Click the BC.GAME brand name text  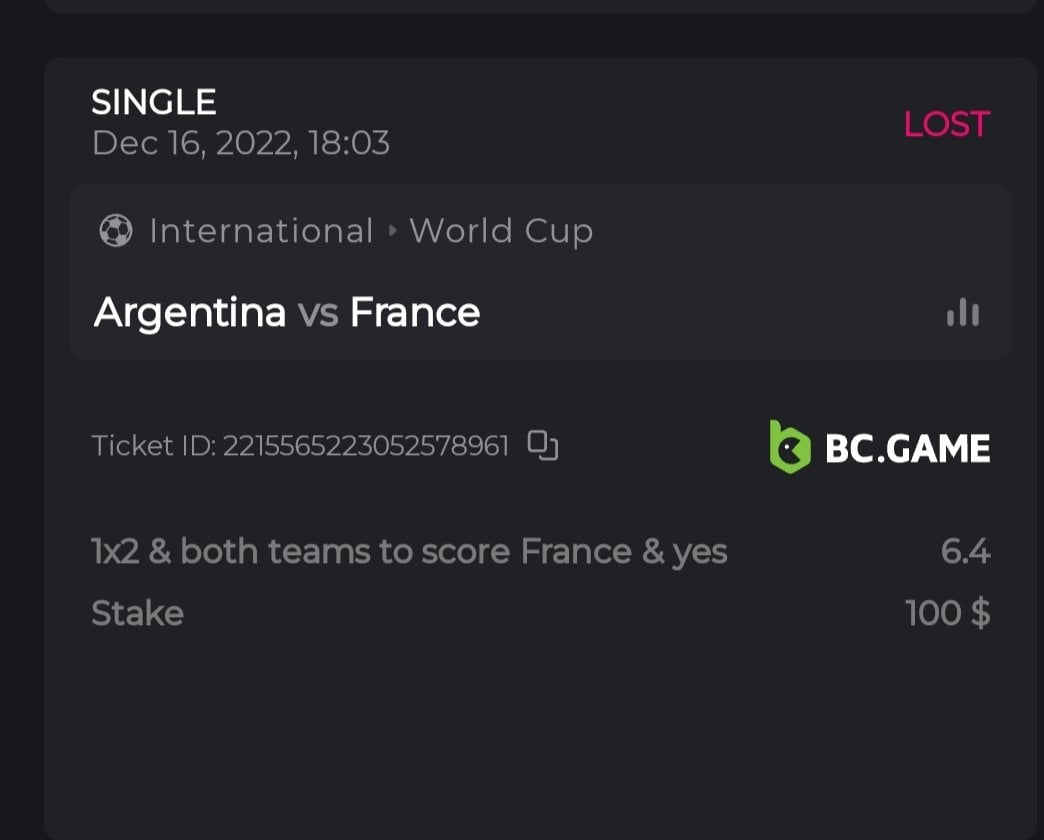907,448
